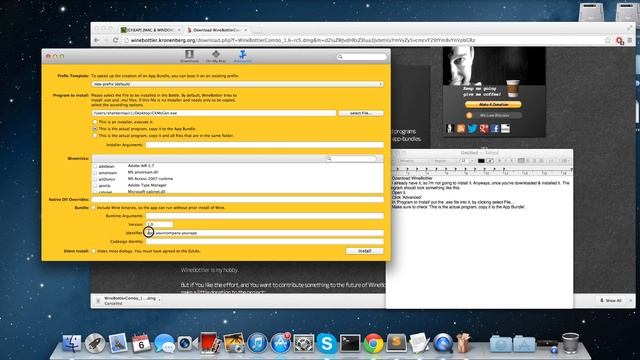The width and height of the screenshot is (640, 360).
Task: Open the Twitter icon on webpage
Action: tap(472, 129)
